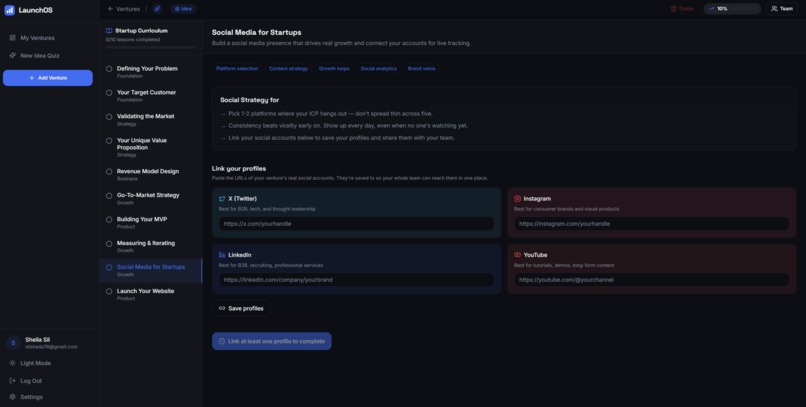Open Defining Your Problem lesson

151,72
